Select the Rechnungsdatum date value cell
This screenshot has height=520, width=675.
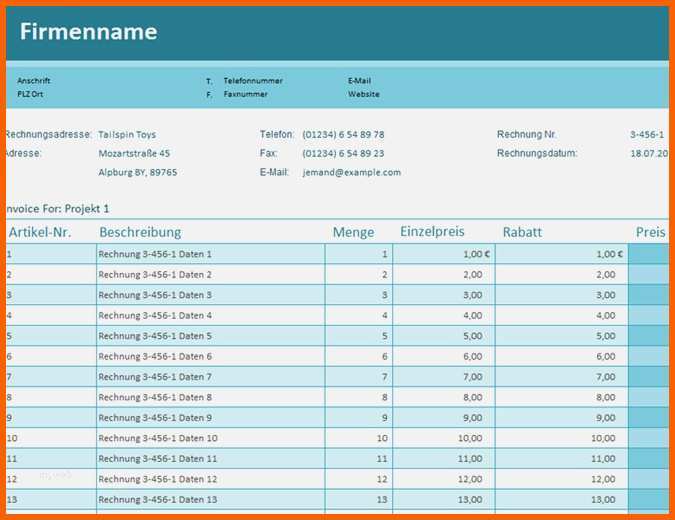650,154
